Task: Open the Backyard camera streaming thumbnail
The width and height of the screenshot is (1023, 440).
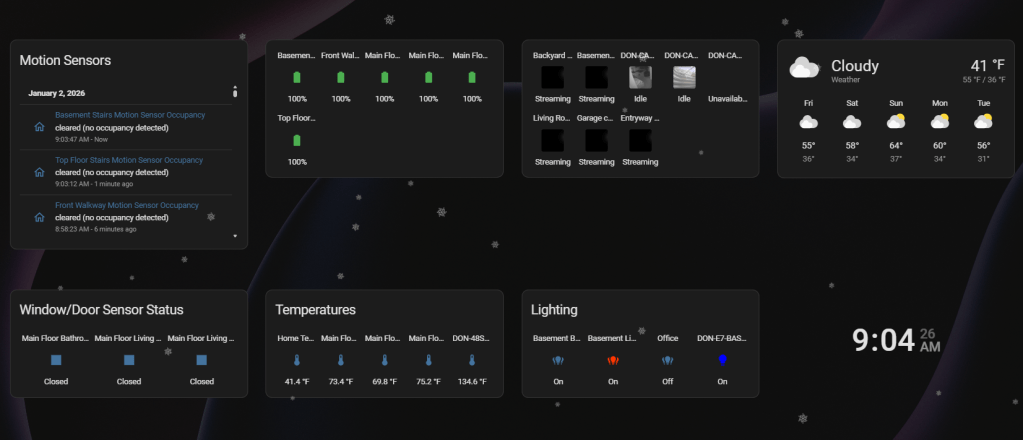Action: pyautogui.click(x=553, y=77)
